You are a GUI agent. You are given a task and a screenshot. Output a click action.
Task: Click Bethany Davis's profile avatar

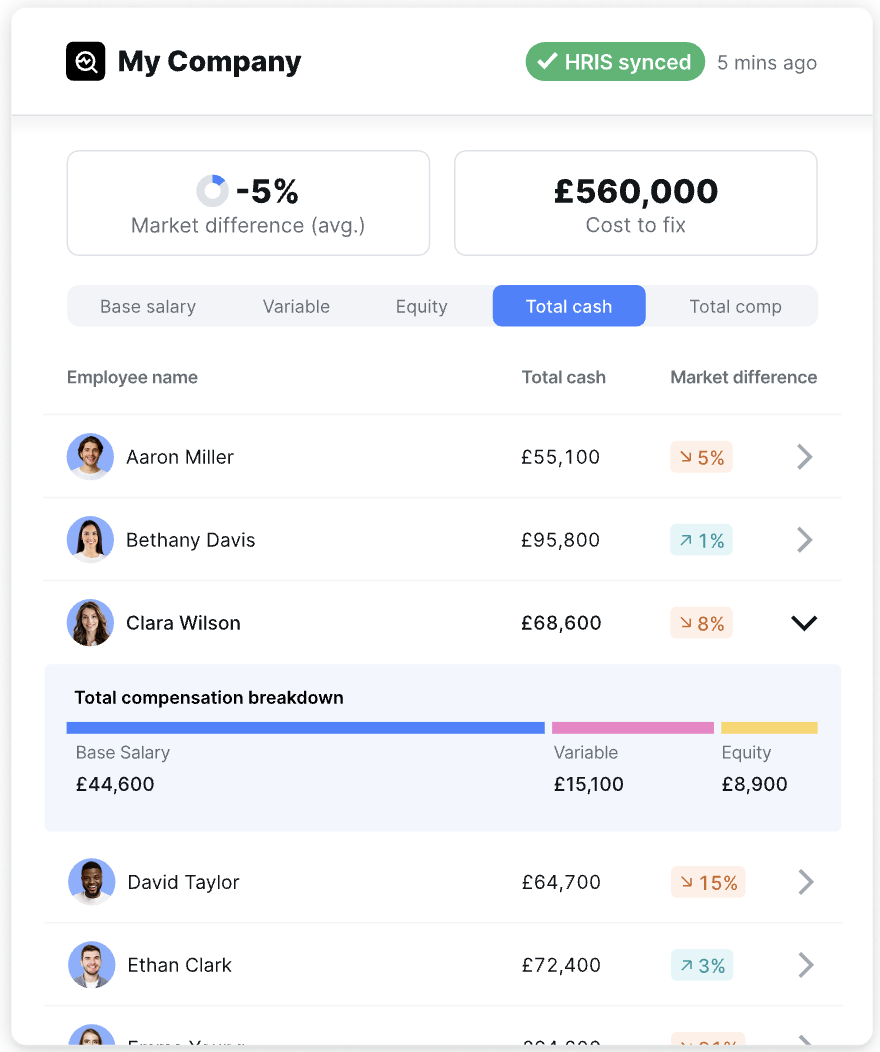point(90,540)
